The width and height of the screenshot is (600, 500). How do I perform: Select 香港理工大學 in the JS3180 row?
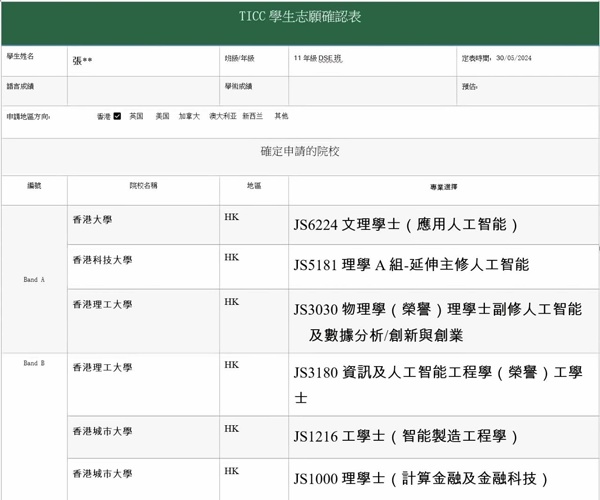(x=102, y=368)
